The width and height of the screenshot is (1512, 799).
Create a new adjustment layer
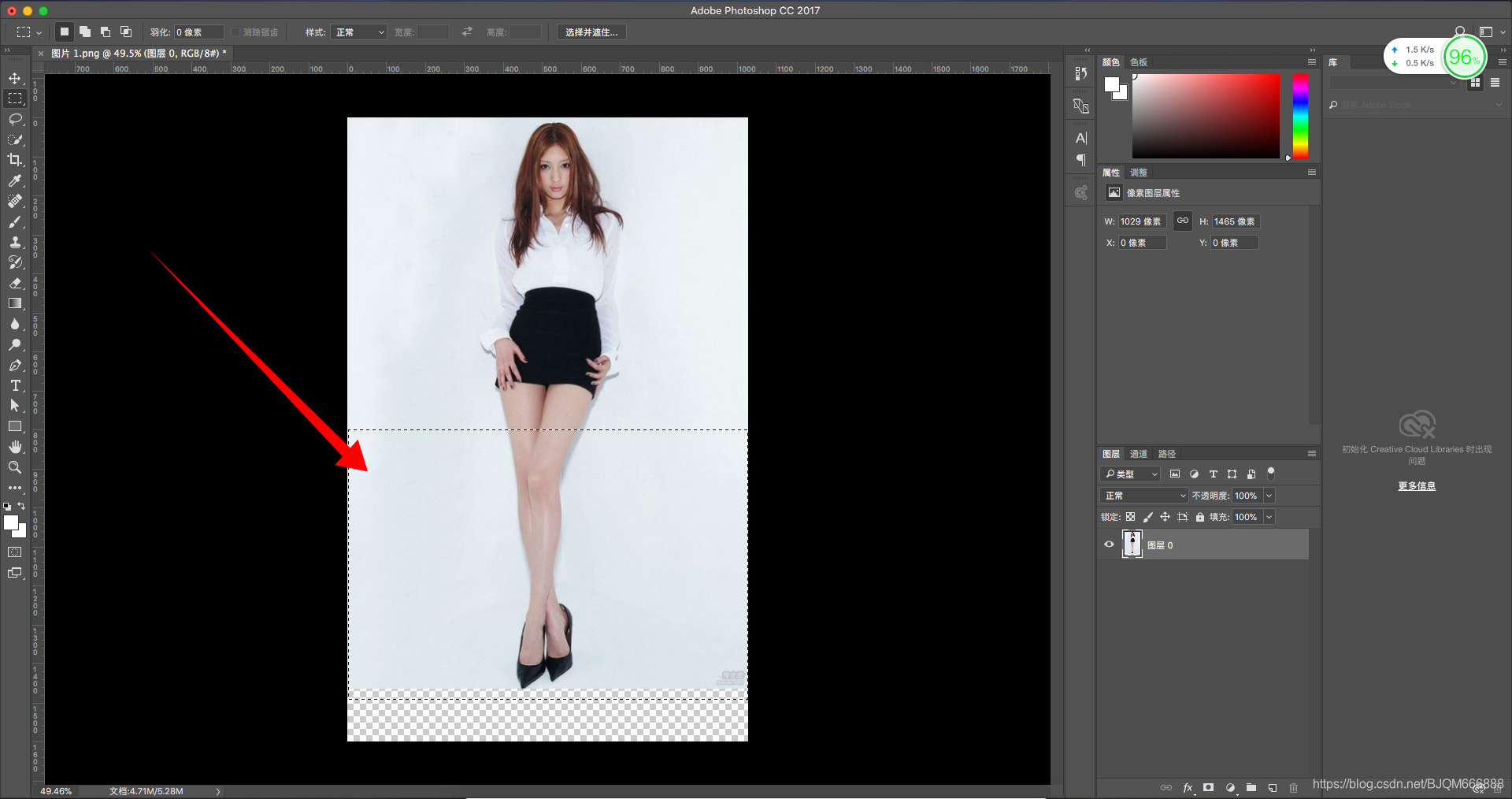coord(1230,787)
